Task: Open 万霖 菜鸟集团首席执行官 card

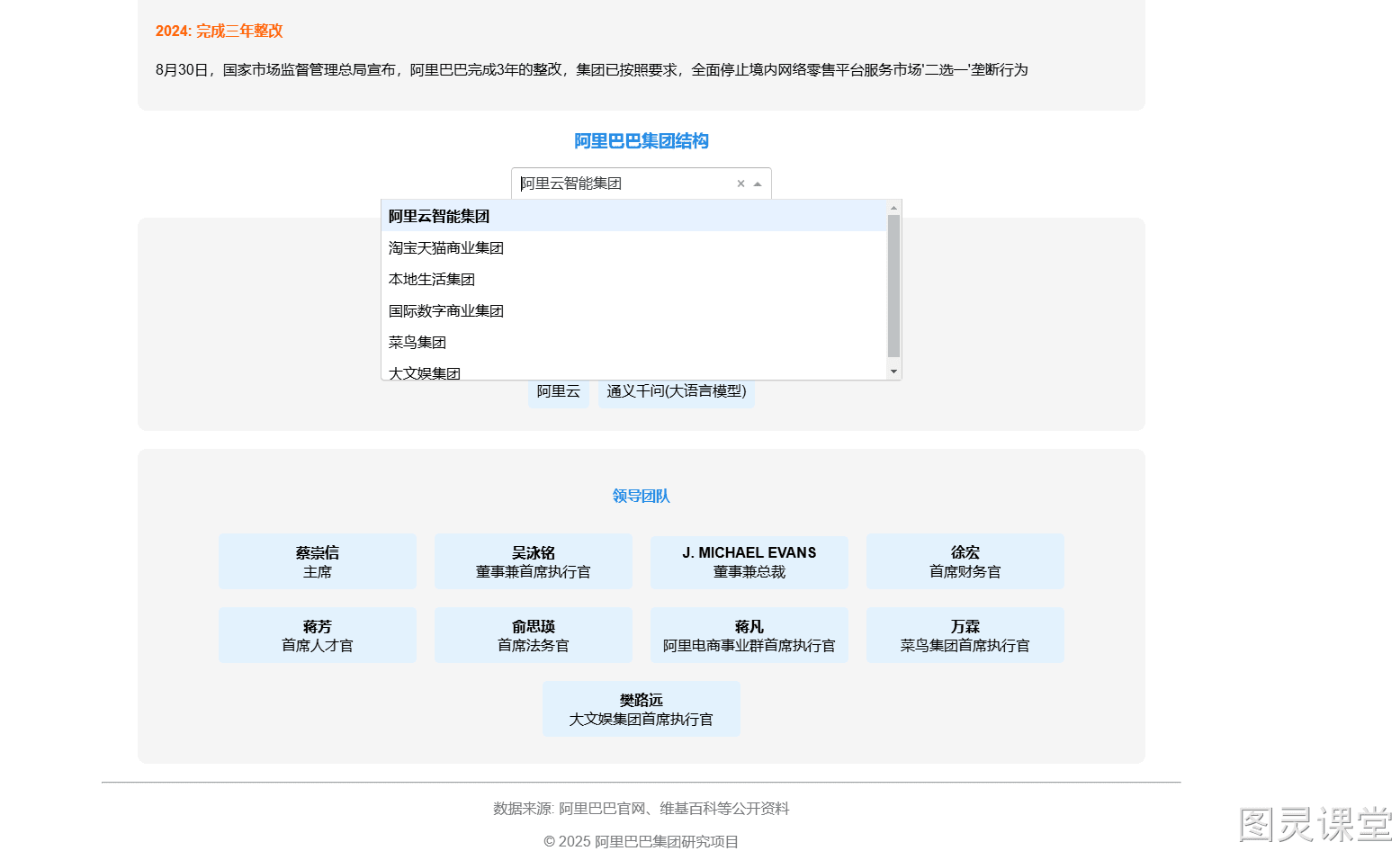Action: coord(965,636)
